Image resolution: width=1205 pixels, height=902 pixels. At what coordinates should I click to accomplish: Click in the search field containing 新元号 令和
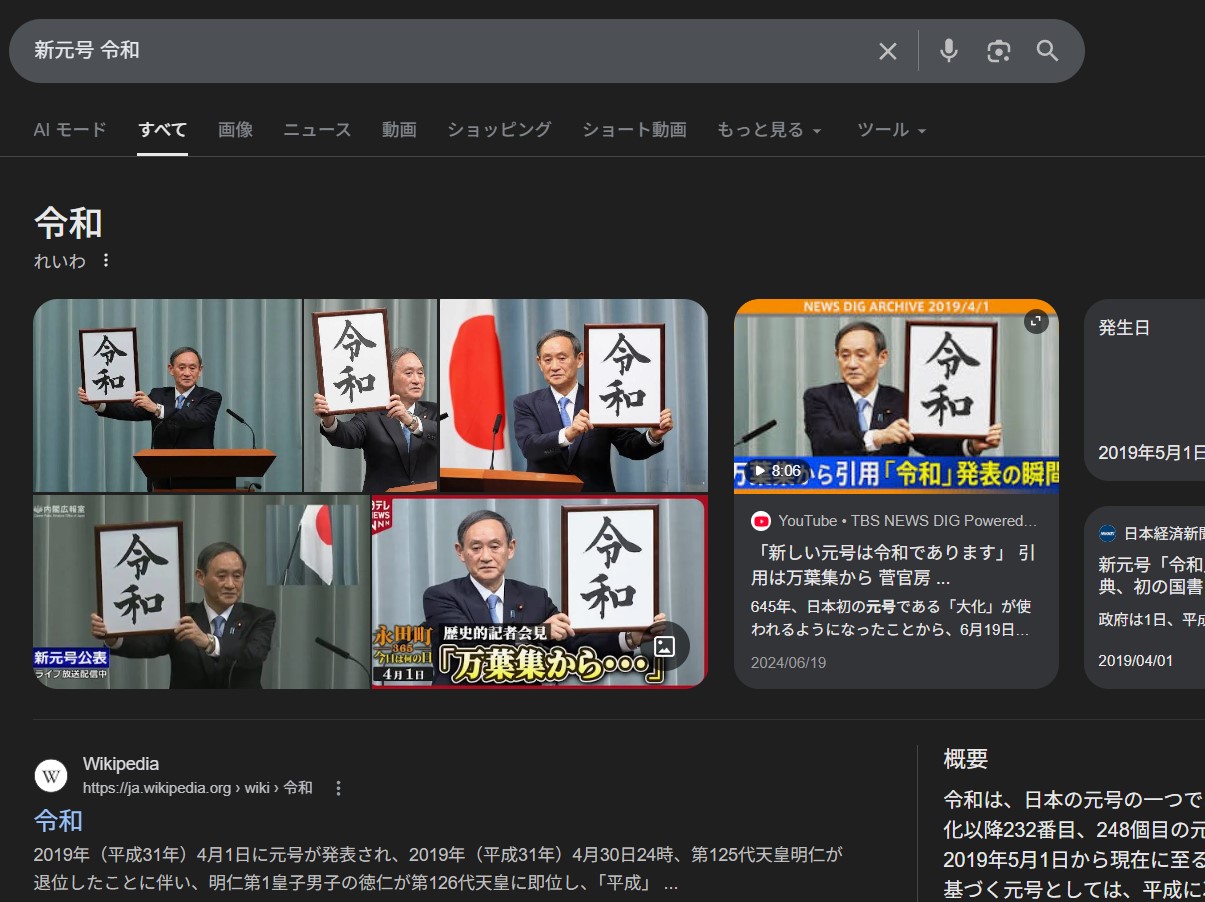click(x=440, y=51)
